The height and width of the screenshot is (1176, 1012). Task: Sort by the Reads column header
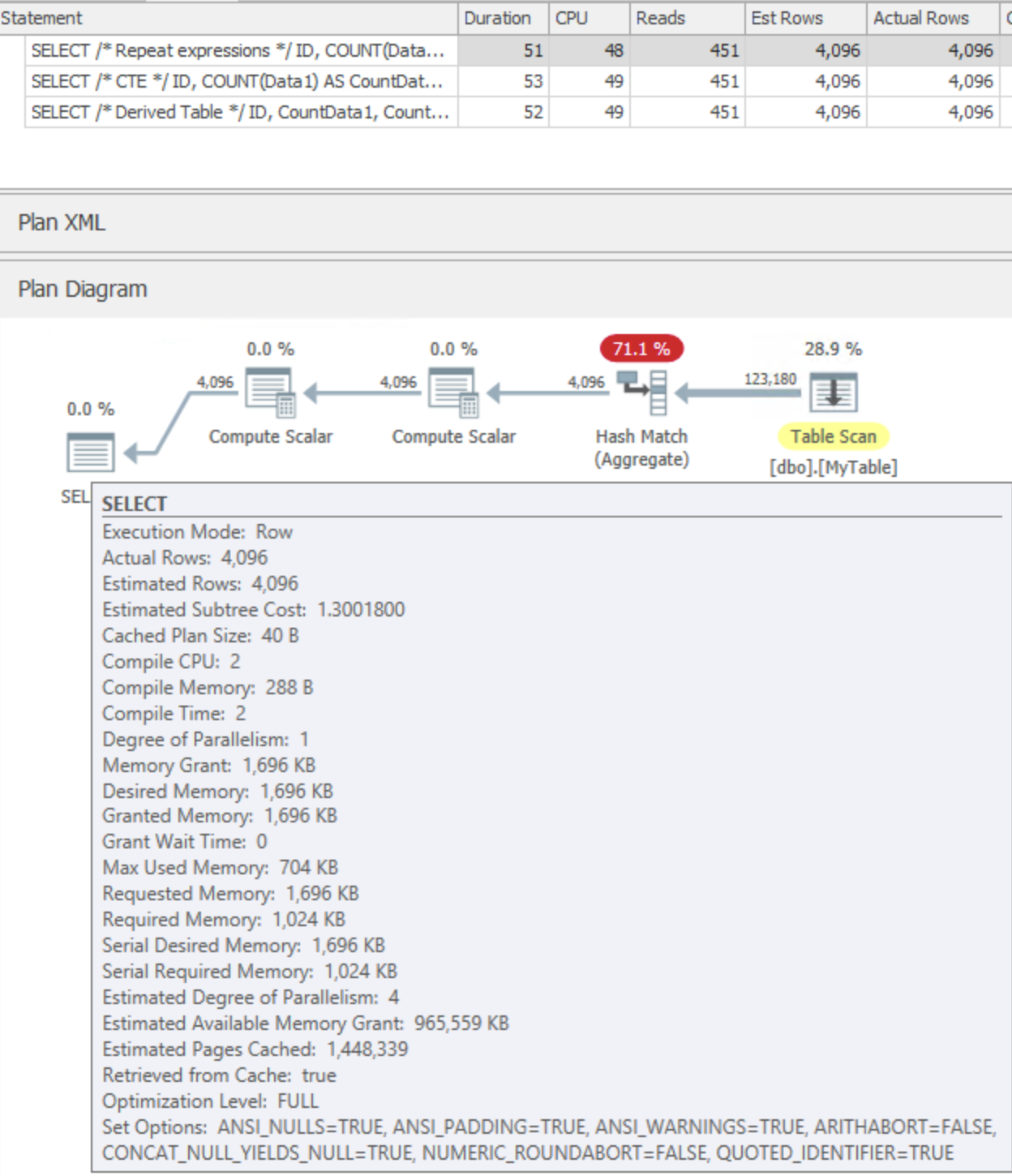(x=688, y=18)
